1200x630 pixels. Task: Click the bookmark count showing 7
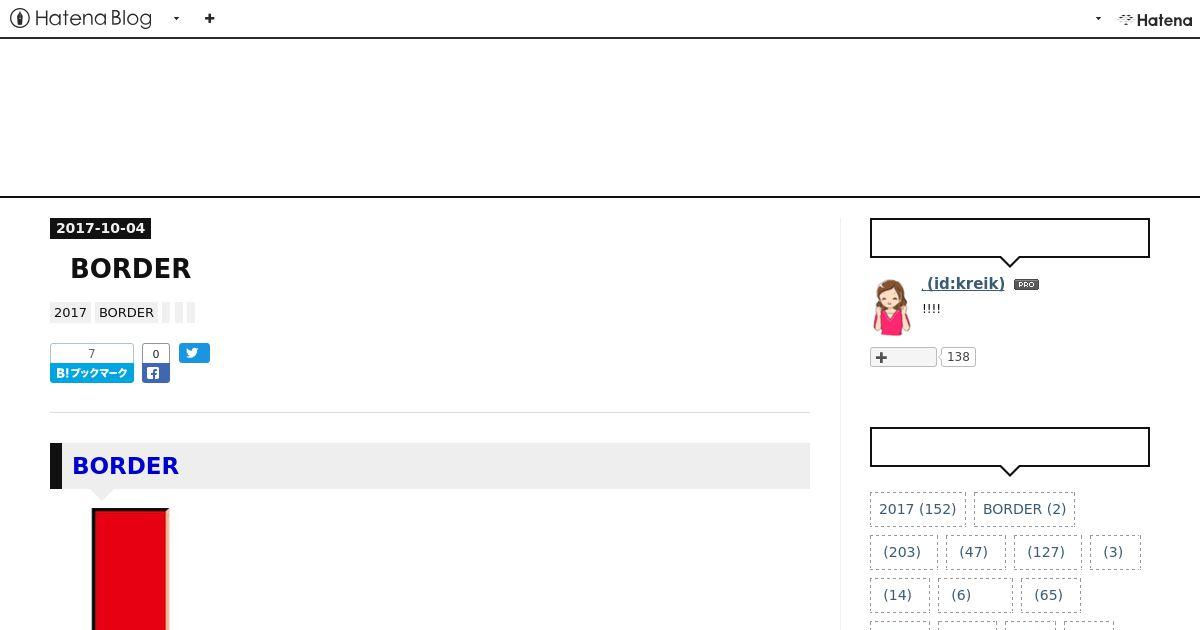point(92,353)
